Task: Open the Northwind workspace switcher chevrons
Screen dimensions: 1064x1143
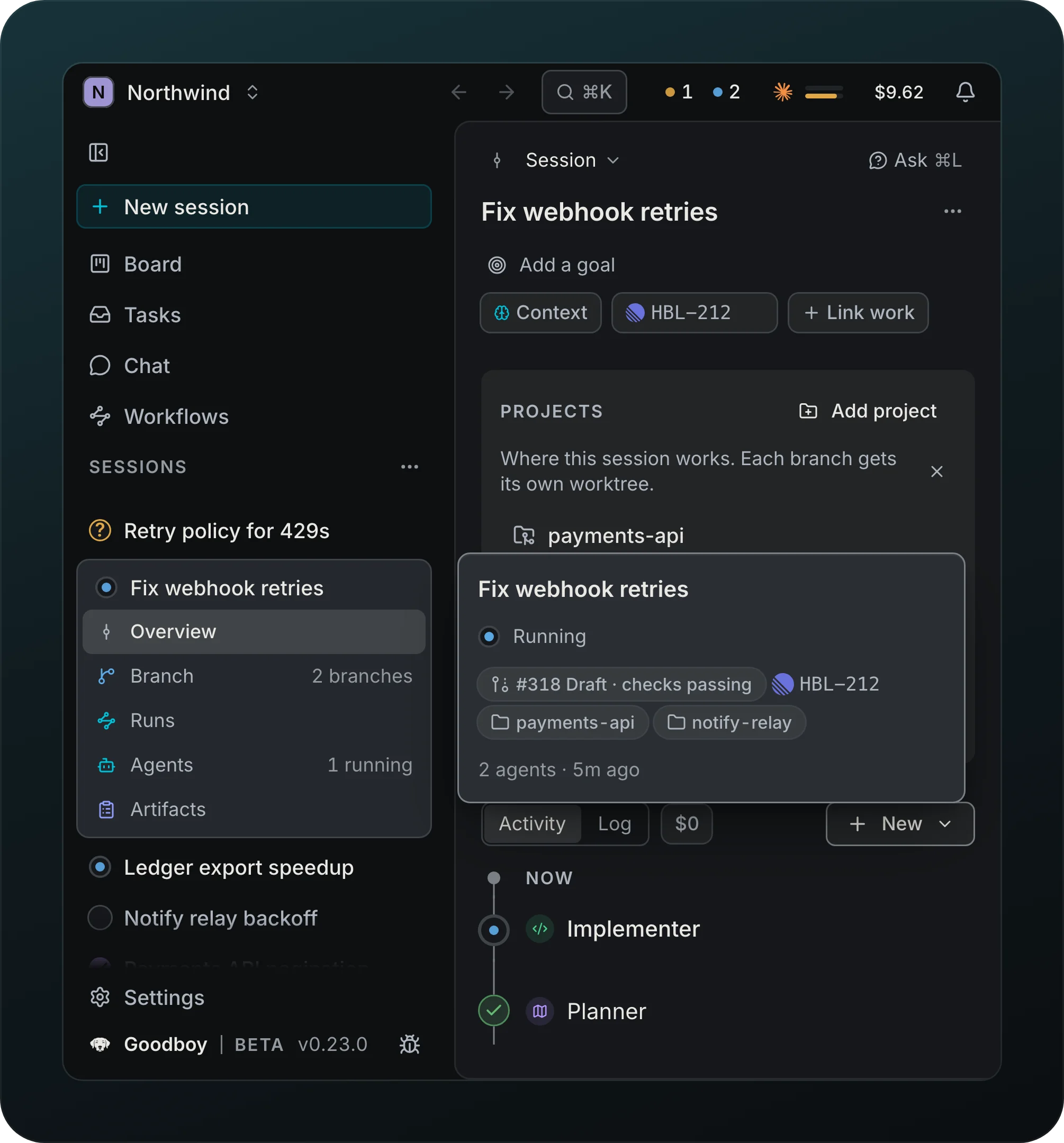Action: coord(252,92)
